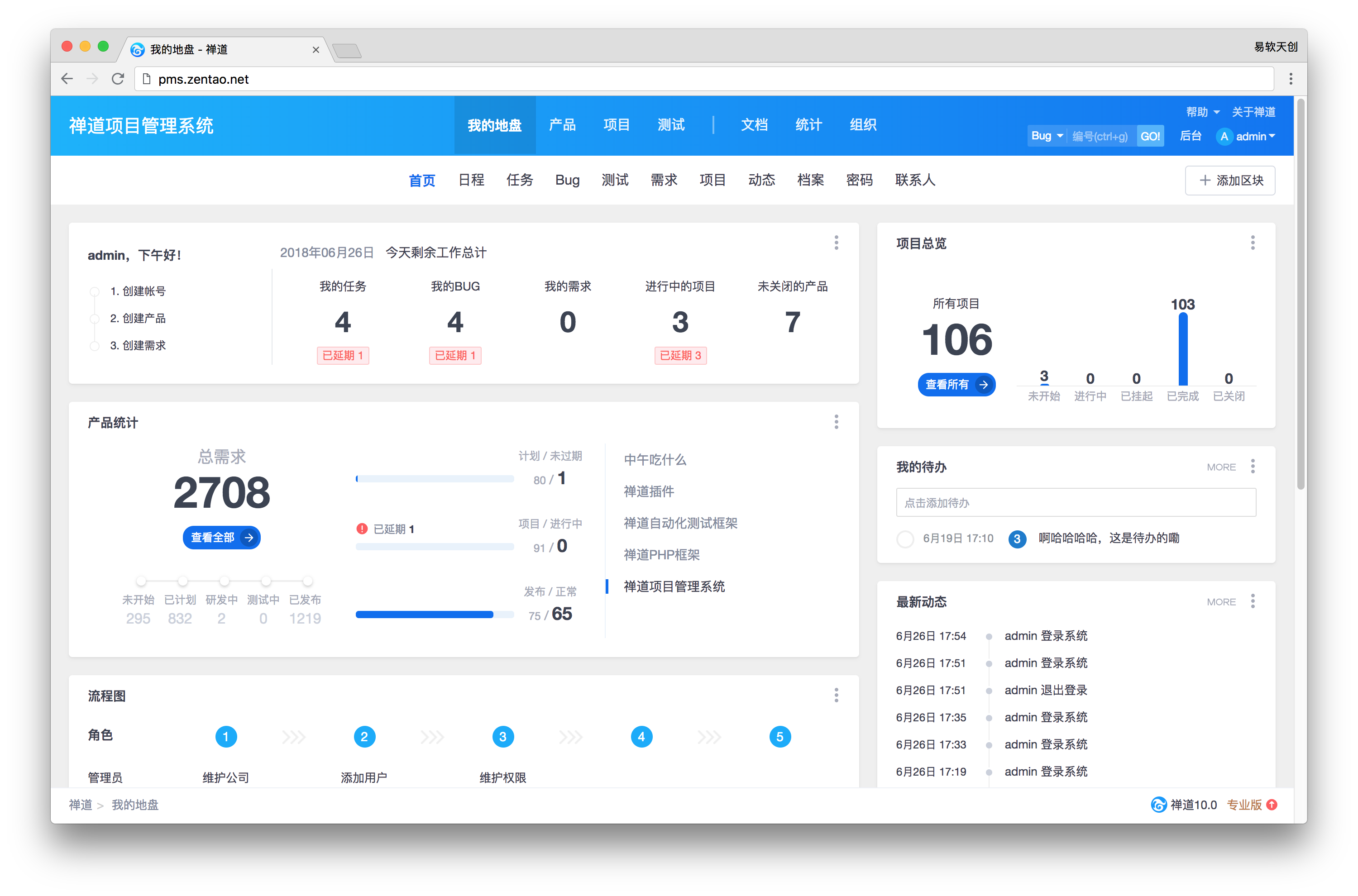Click the 发布 / 正常 progress bar
The height and width of the screenshot is (896, 1358).
click(x=435, y=615)
